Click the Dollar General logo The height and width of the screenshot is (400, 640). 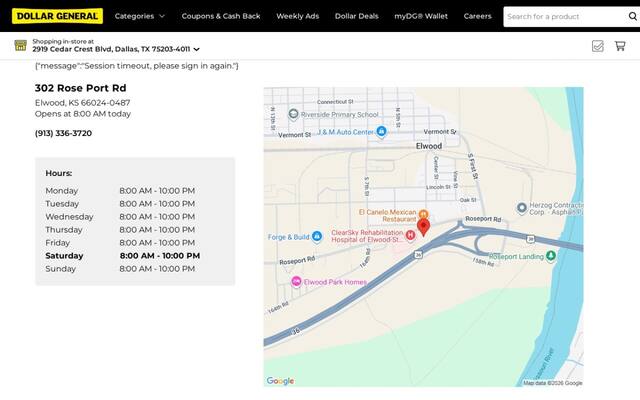point(57,16)
